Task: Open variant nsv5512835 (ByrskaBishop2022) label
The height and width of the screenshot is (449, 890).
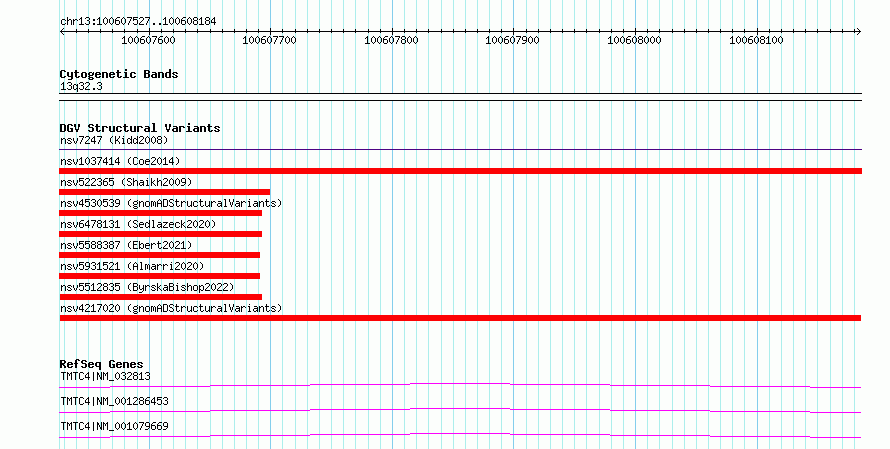Action: click(x=147, y=287)
